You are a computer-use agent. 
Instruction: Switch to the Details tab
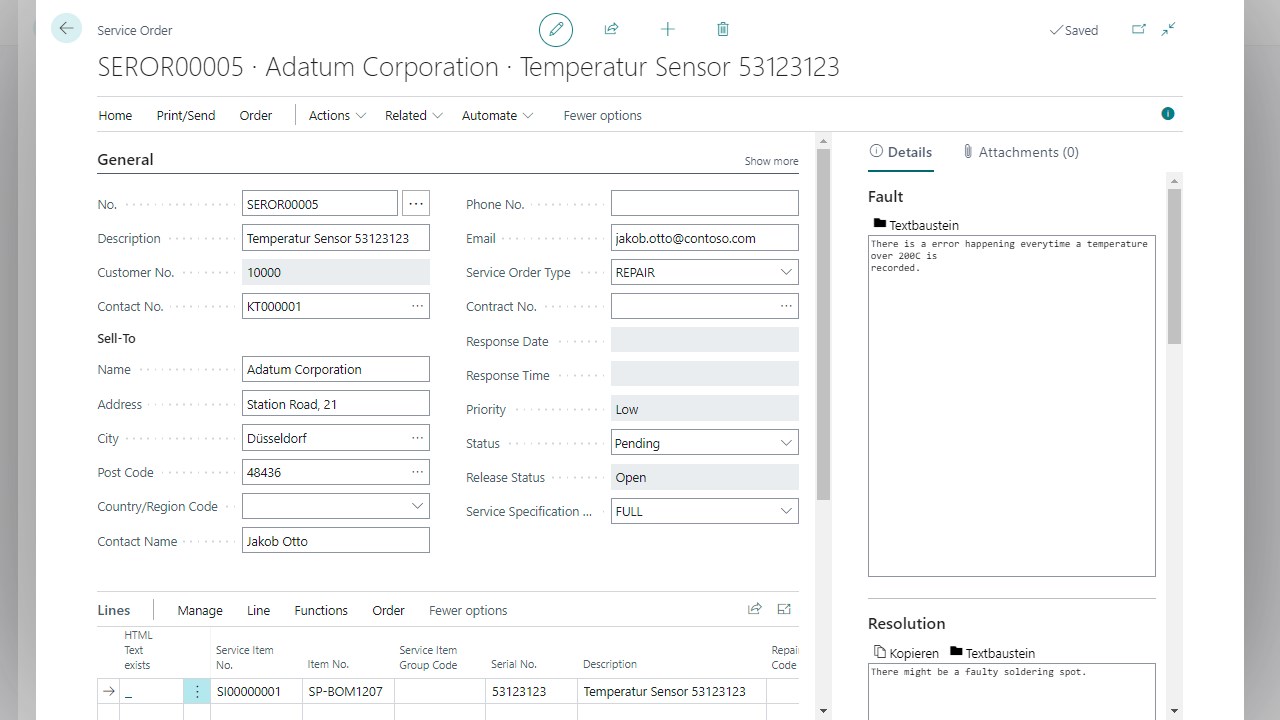[901, 151]
